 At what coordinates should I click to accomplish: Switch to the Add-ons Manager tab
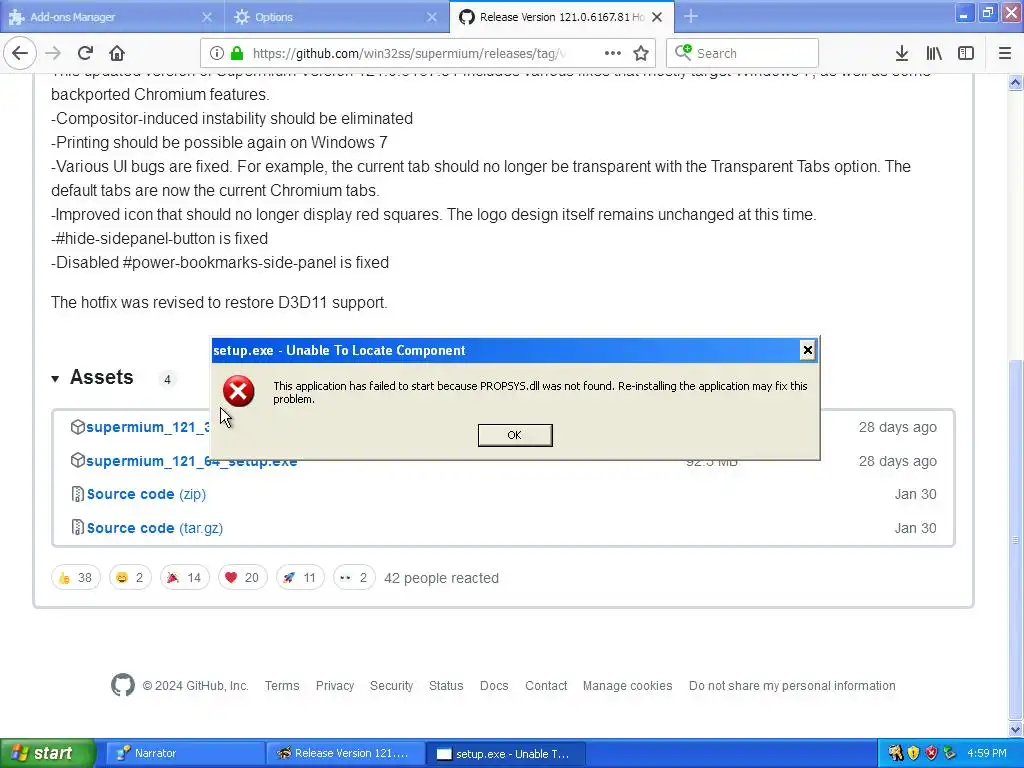coord(112,17)
